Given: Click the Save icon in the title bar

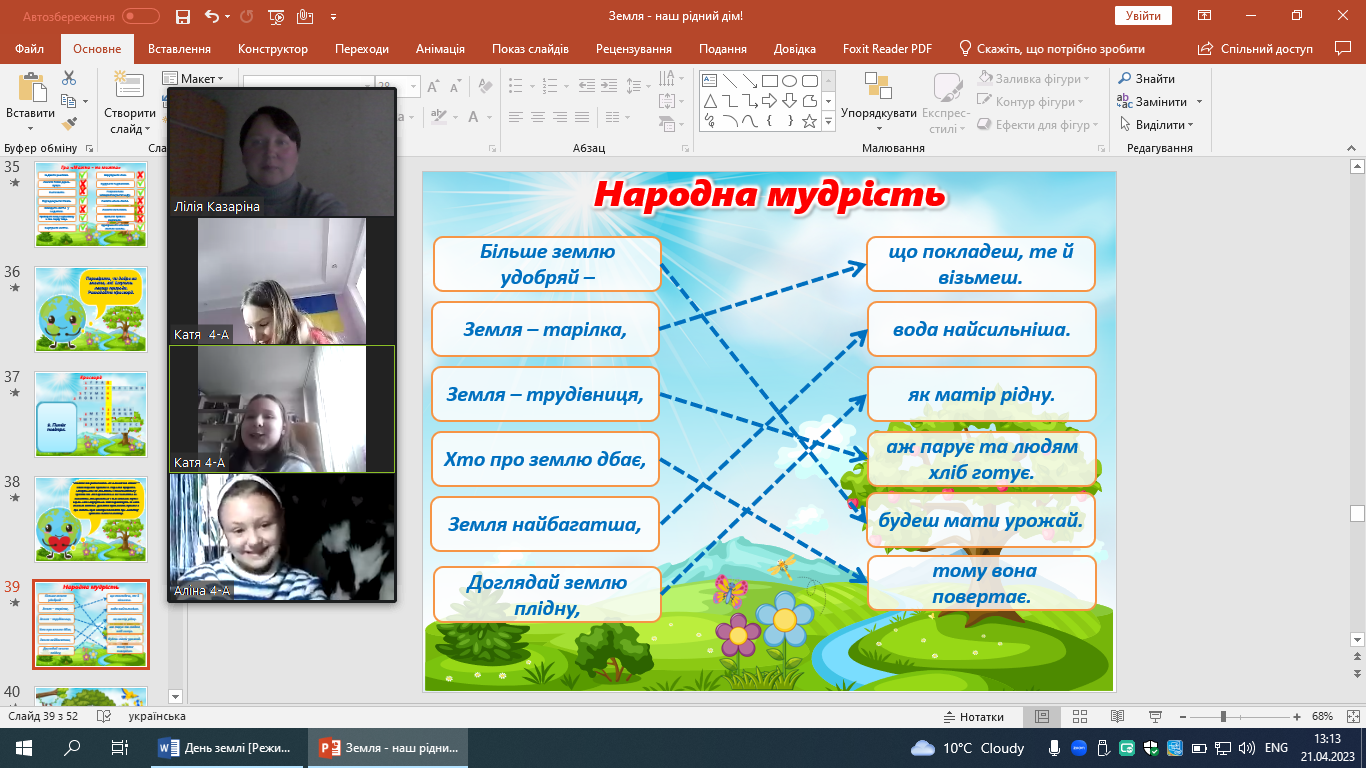Looking at the screenshot, I should (182, 16).
